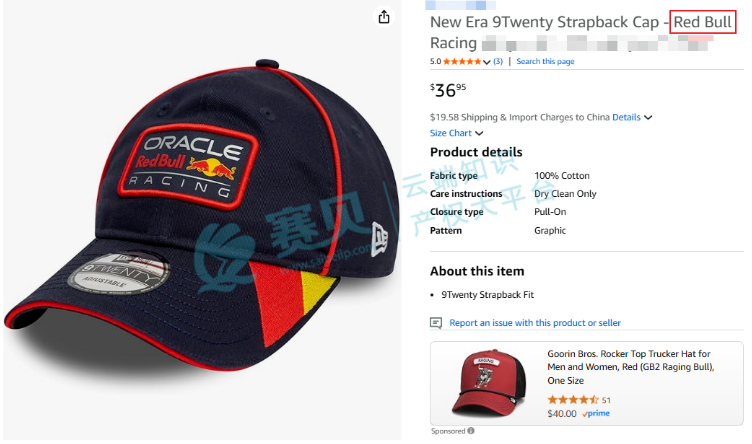Open the (3) reviews count link
Screen dimensions: 752x444
498,62
